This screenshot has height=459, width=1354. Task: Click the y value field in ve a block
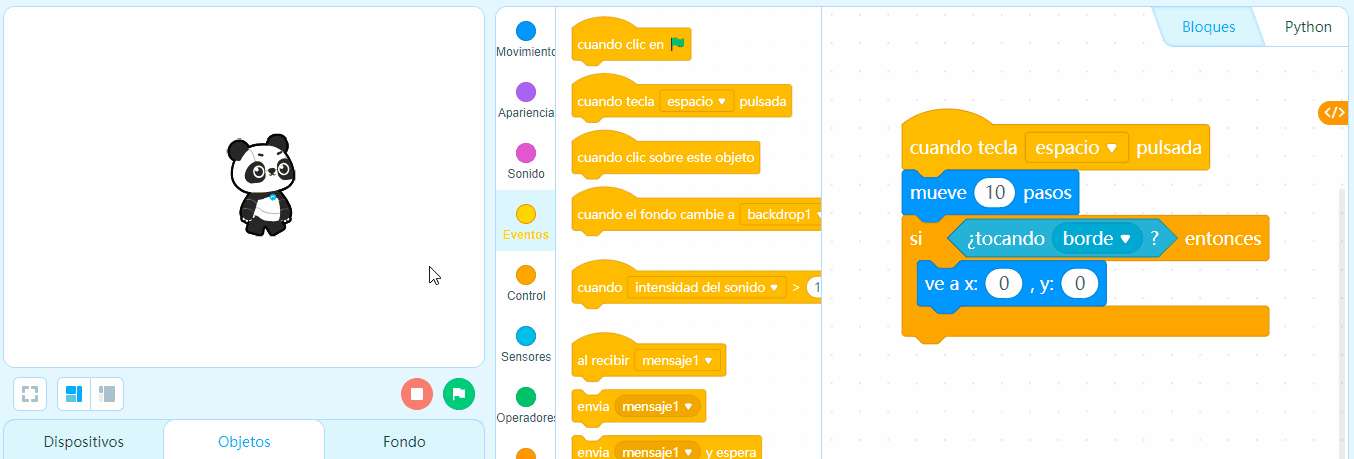click(x=1079, y=284)
